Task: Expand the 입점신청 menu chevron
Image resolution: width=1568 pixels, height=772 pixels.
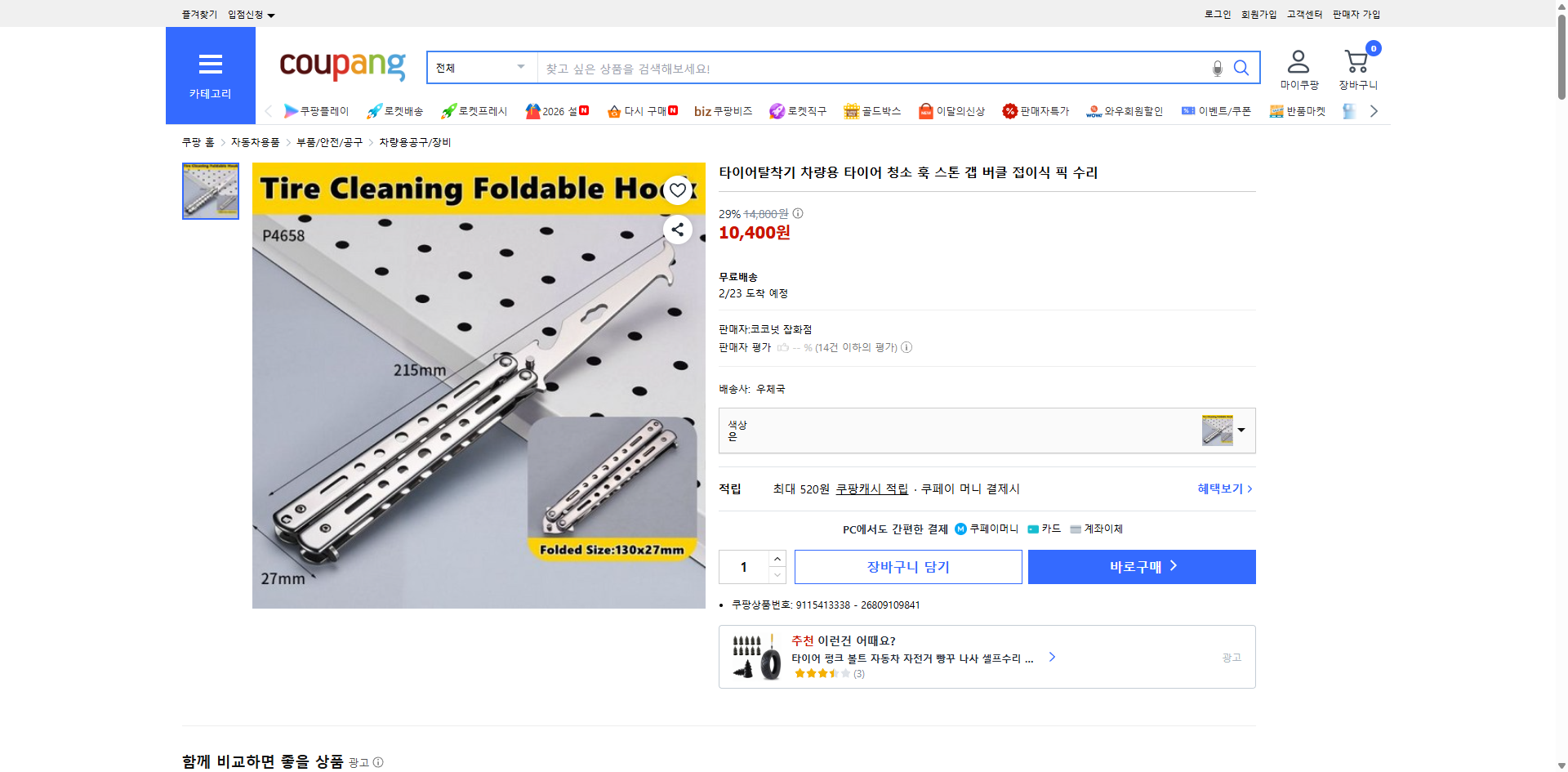Action: pyautogui.click(x=272, y=14)
